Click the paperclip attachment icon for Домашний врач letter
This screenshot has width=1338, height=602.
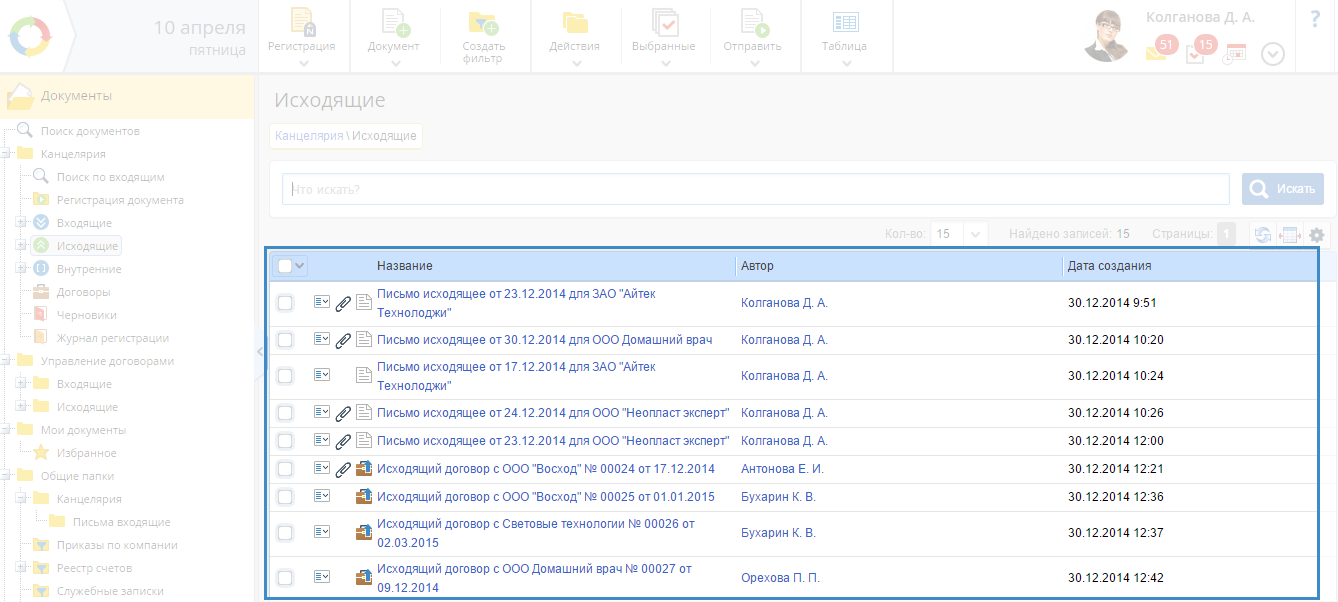pyautogui.click(x=343, y=340)
